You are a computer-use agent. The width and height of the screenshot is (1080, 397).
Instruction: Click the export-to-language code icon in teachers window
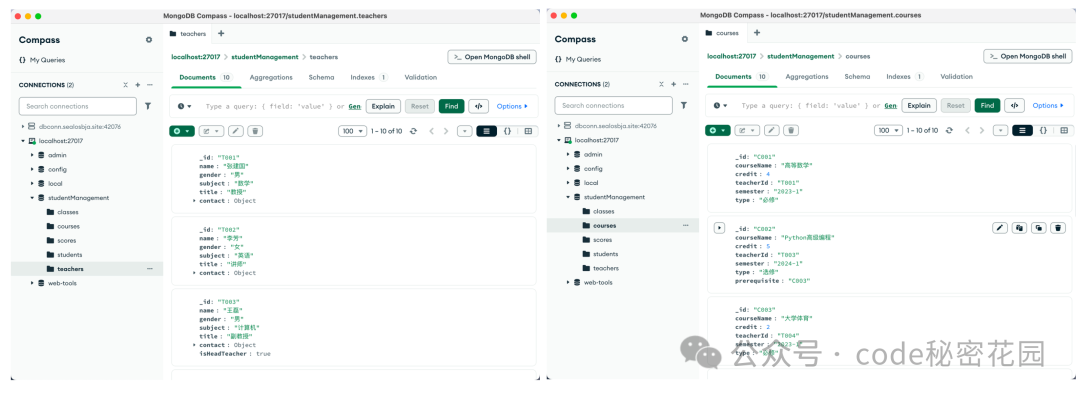pyautogui.click(x=479, y=106)
